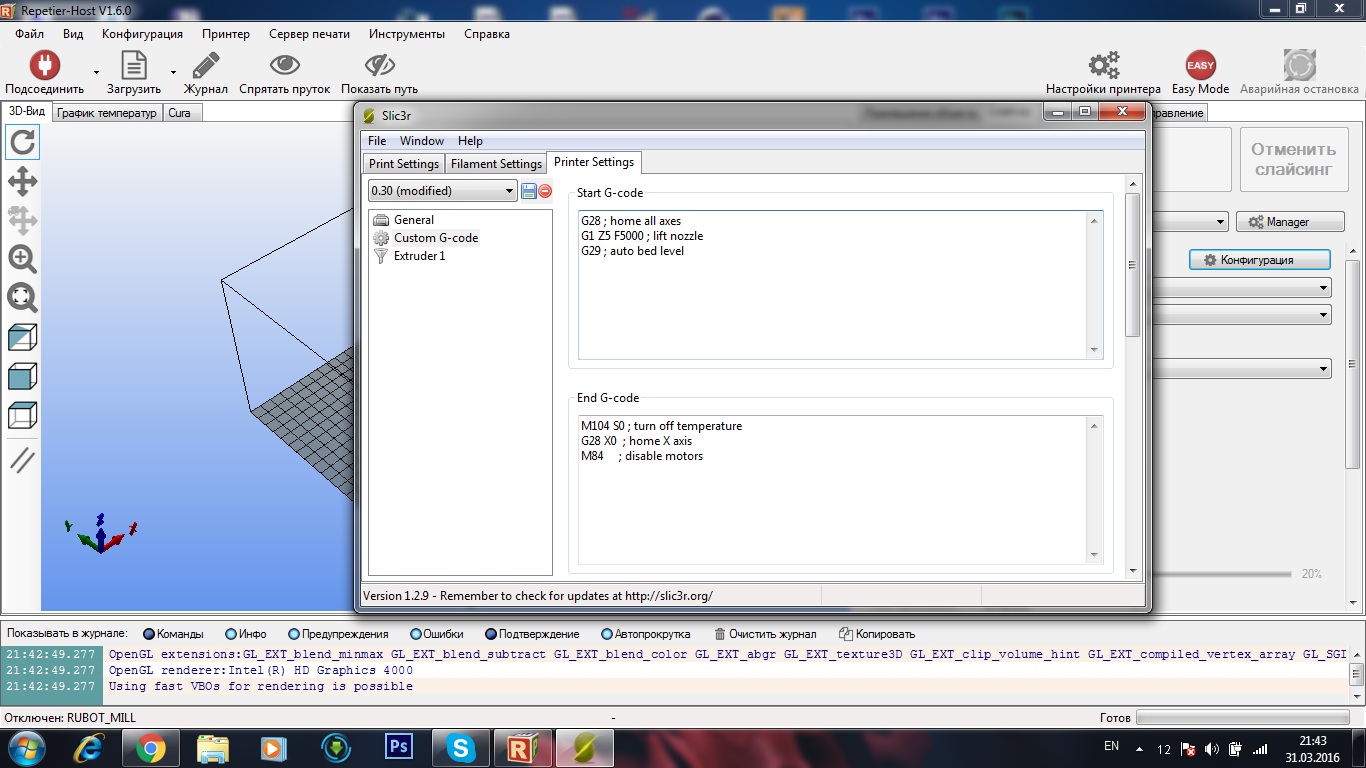
Task: Click the Очистить журнал trash icon
Action: pos(720,634)
